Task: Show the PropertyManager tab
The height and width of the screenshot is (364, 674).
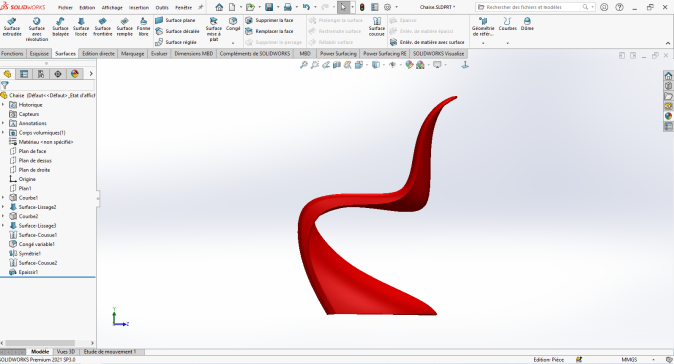Action: point(24,74)
